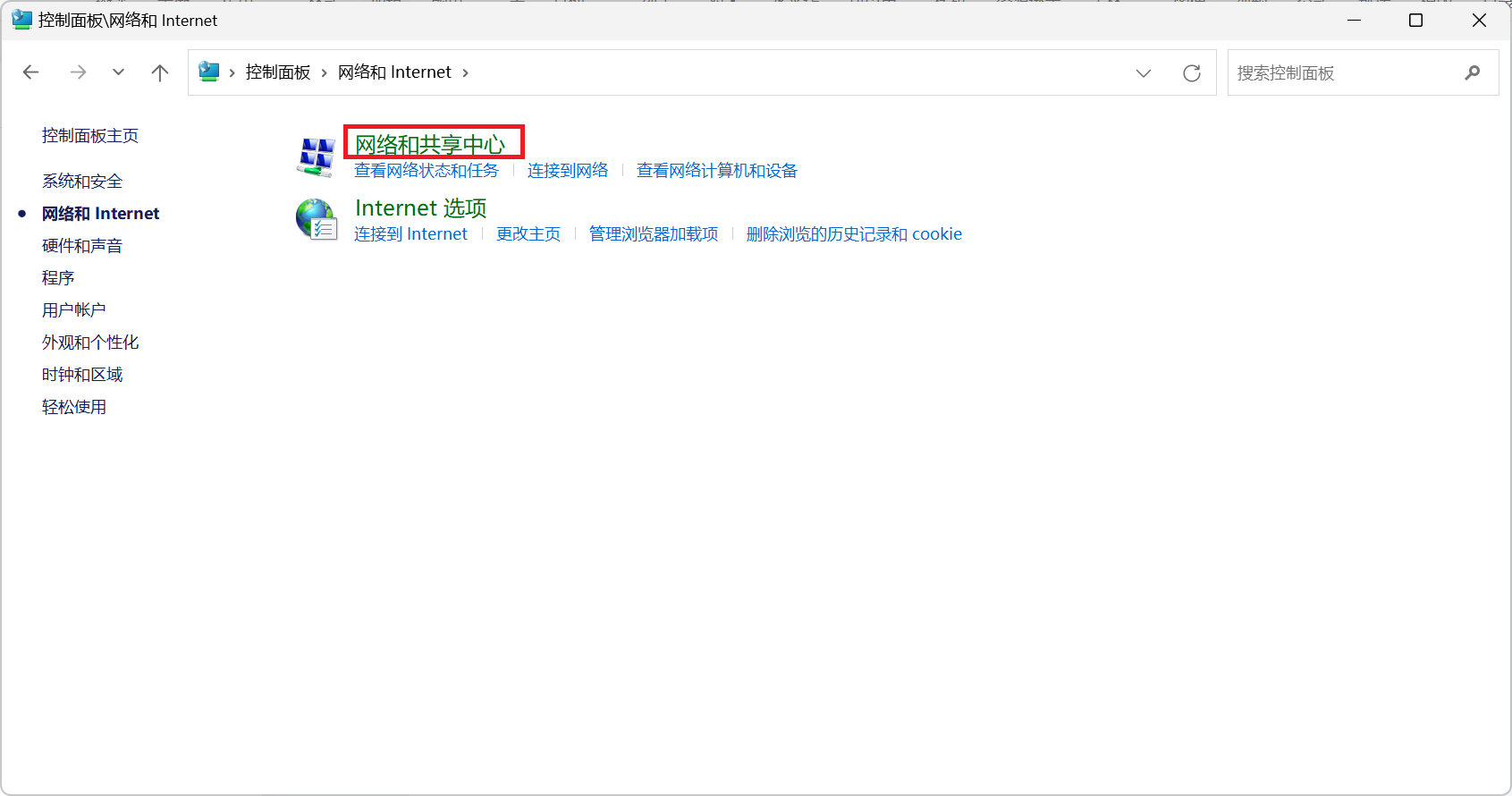This screenshot has width=1512, height=796.
Task: Open 时钟和区域 category
Action: [82, 375]
